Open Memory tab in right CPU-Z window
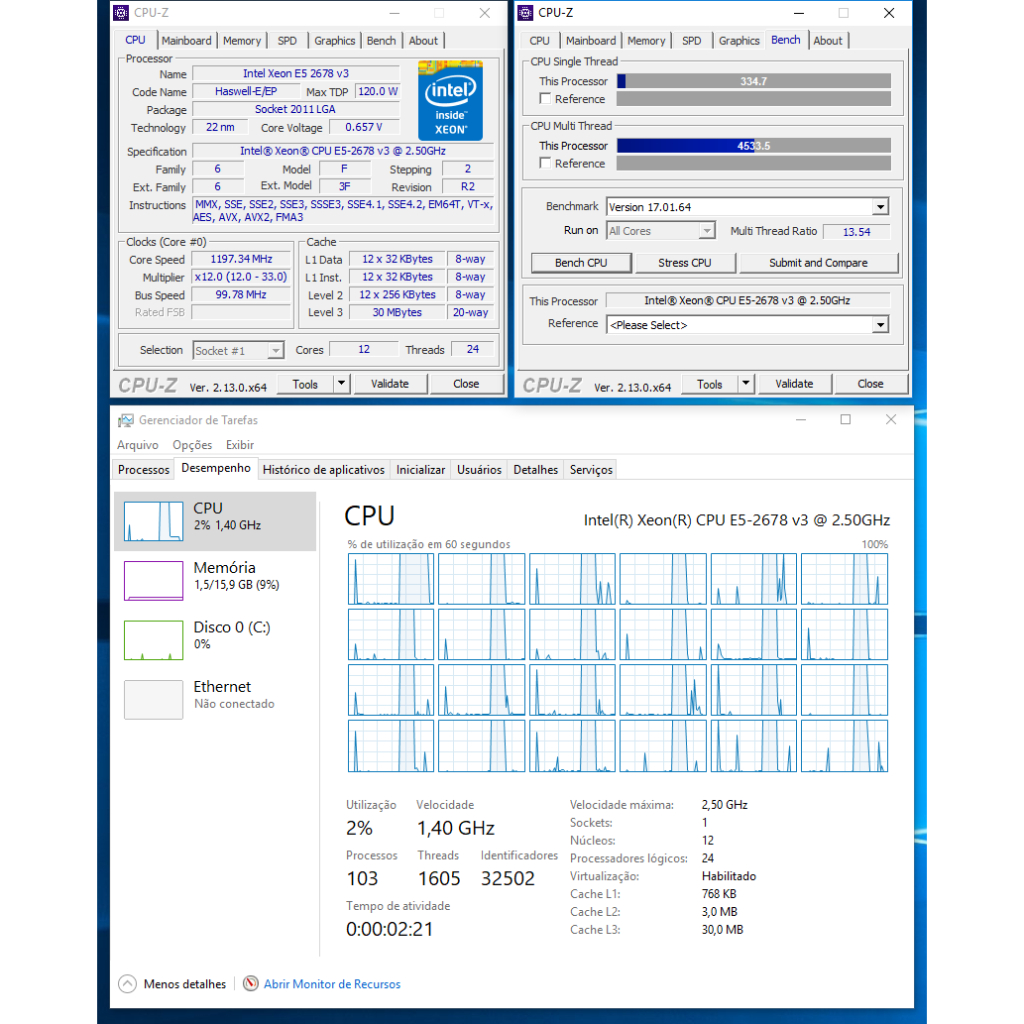Screen dimensions: 1024x1024 click(646, 40)
